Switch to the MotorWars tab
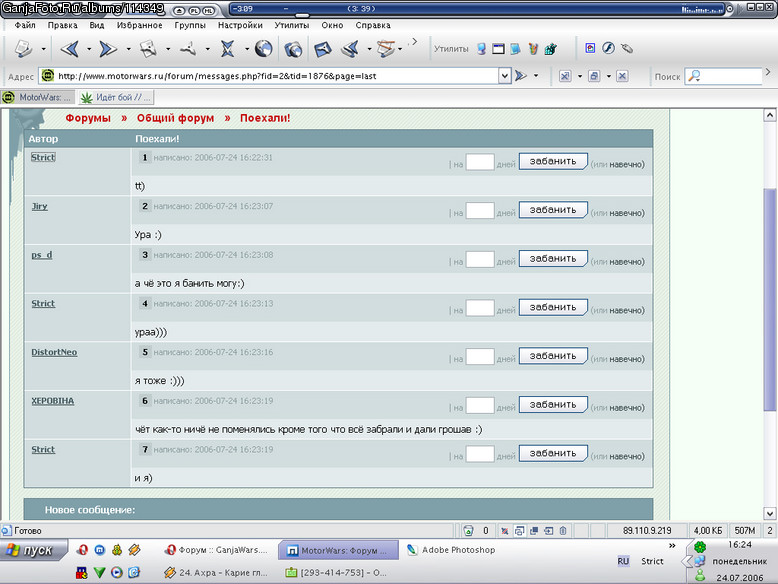778x584 pixels. pyautogui.click(x=38, y=97)
